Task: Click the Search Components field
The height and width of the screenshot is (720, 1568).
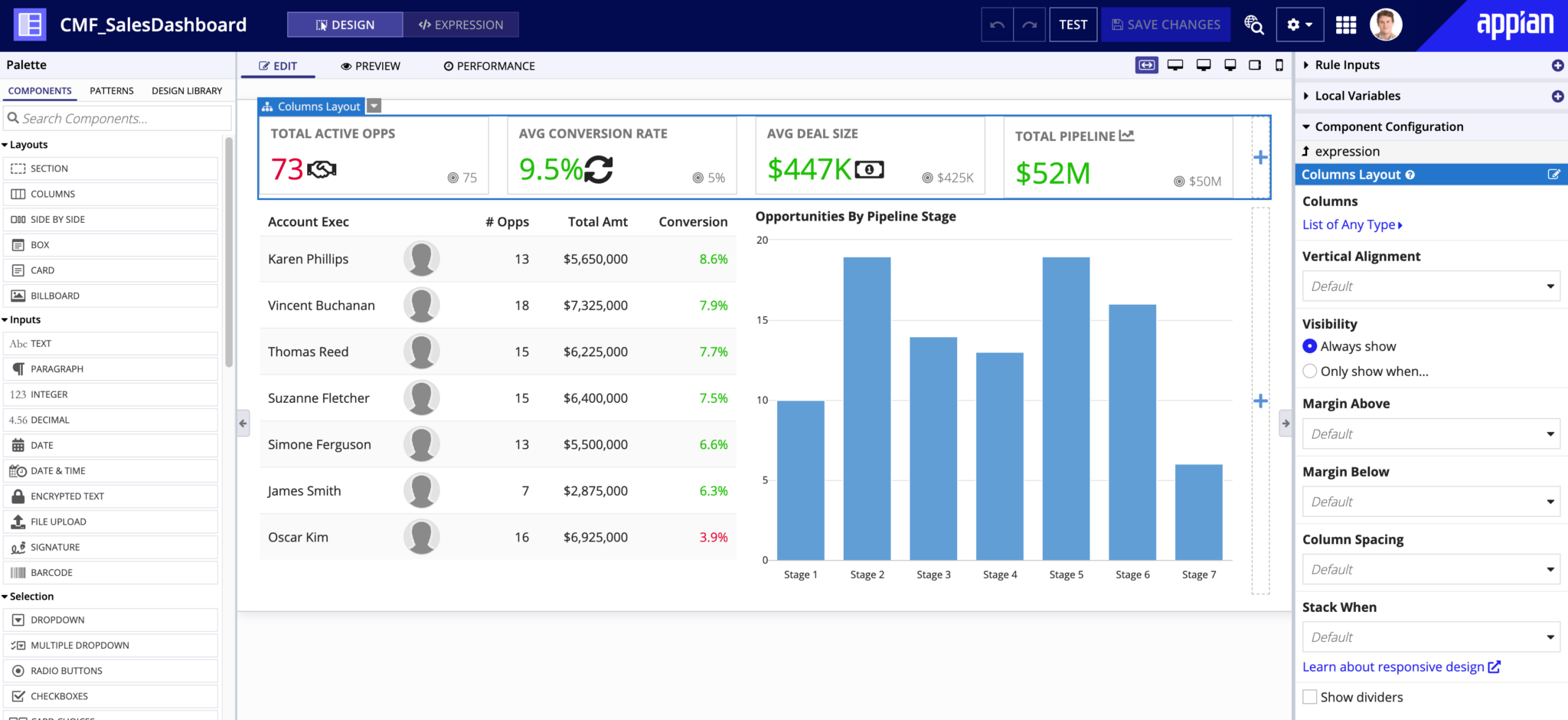Action: click(118, 119)
